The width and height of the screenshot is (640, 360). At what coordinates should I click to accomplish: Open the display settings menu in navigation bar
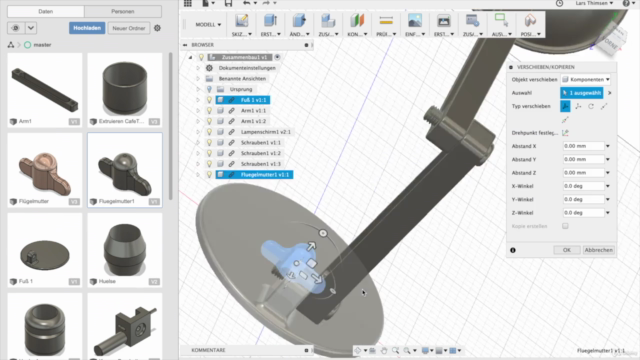(427, 350)
